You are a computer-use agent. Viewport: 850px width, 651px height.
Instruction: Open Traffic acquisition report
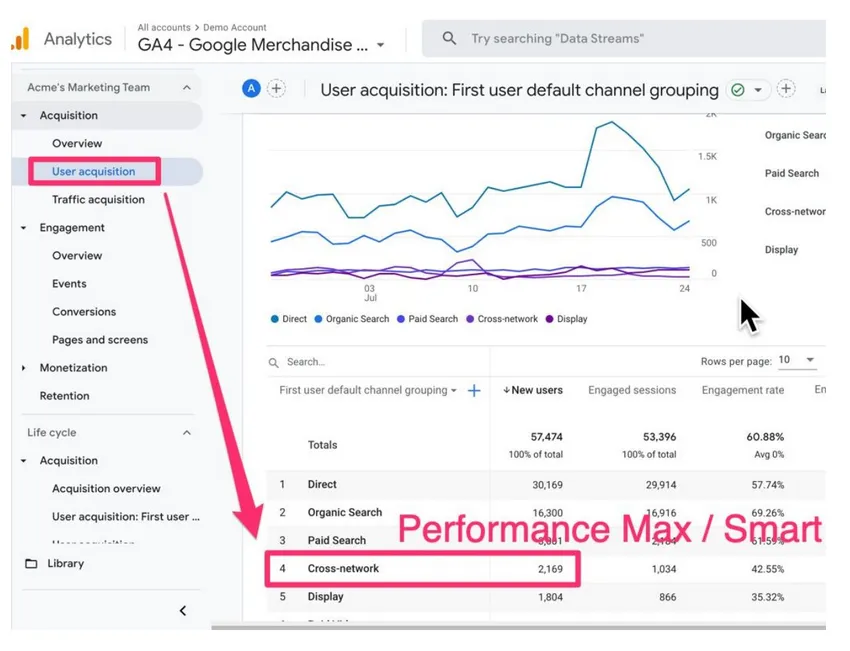(98, 200)
